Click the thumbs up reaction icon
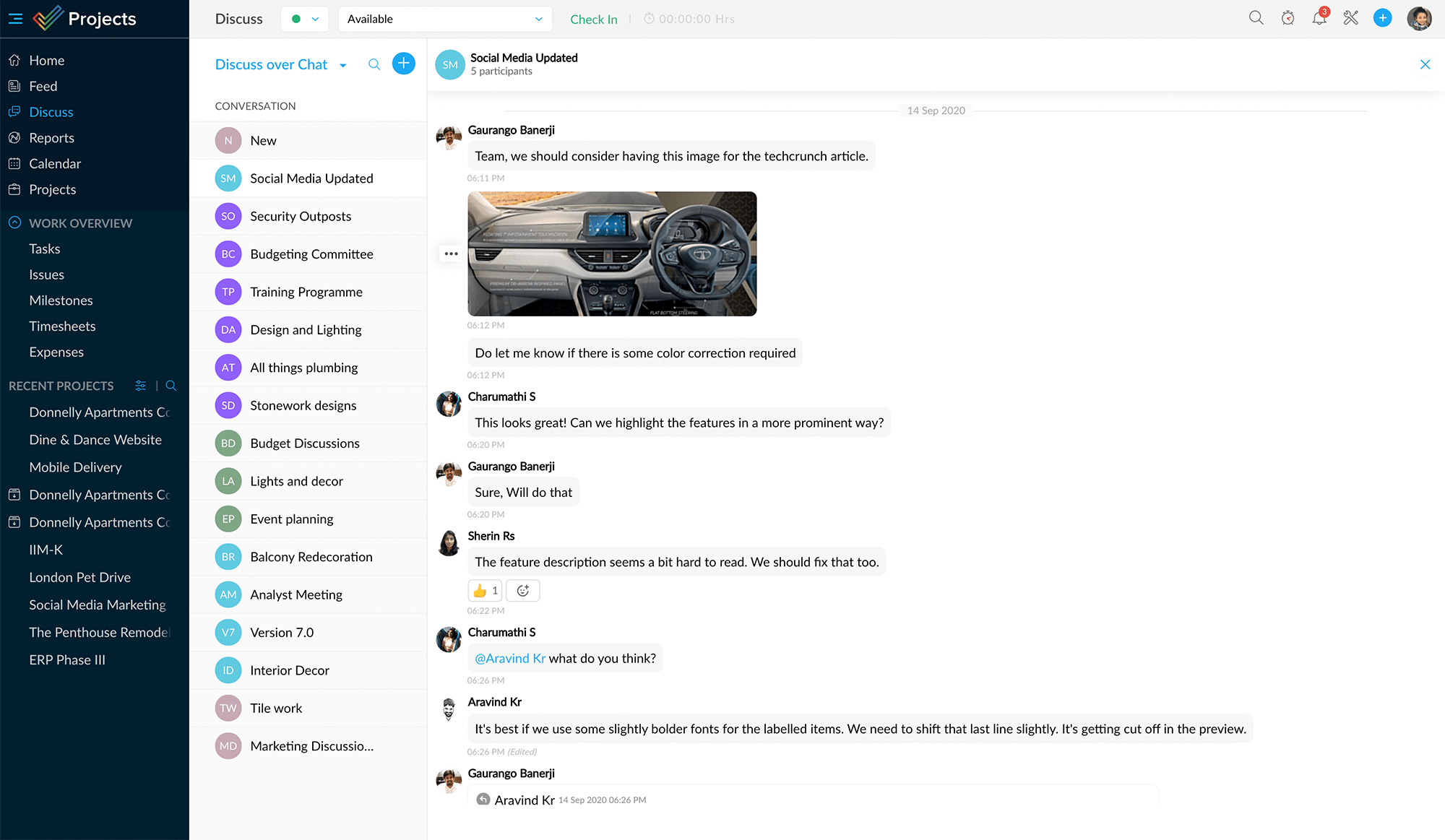This screenshot has height=840, width=1445. 481,590
